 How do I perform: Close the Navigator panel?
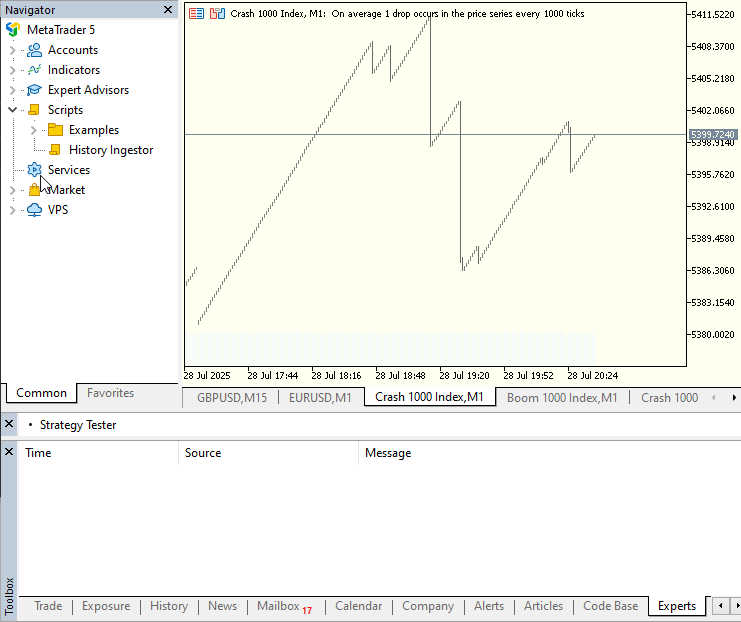(x=168, y=9)
